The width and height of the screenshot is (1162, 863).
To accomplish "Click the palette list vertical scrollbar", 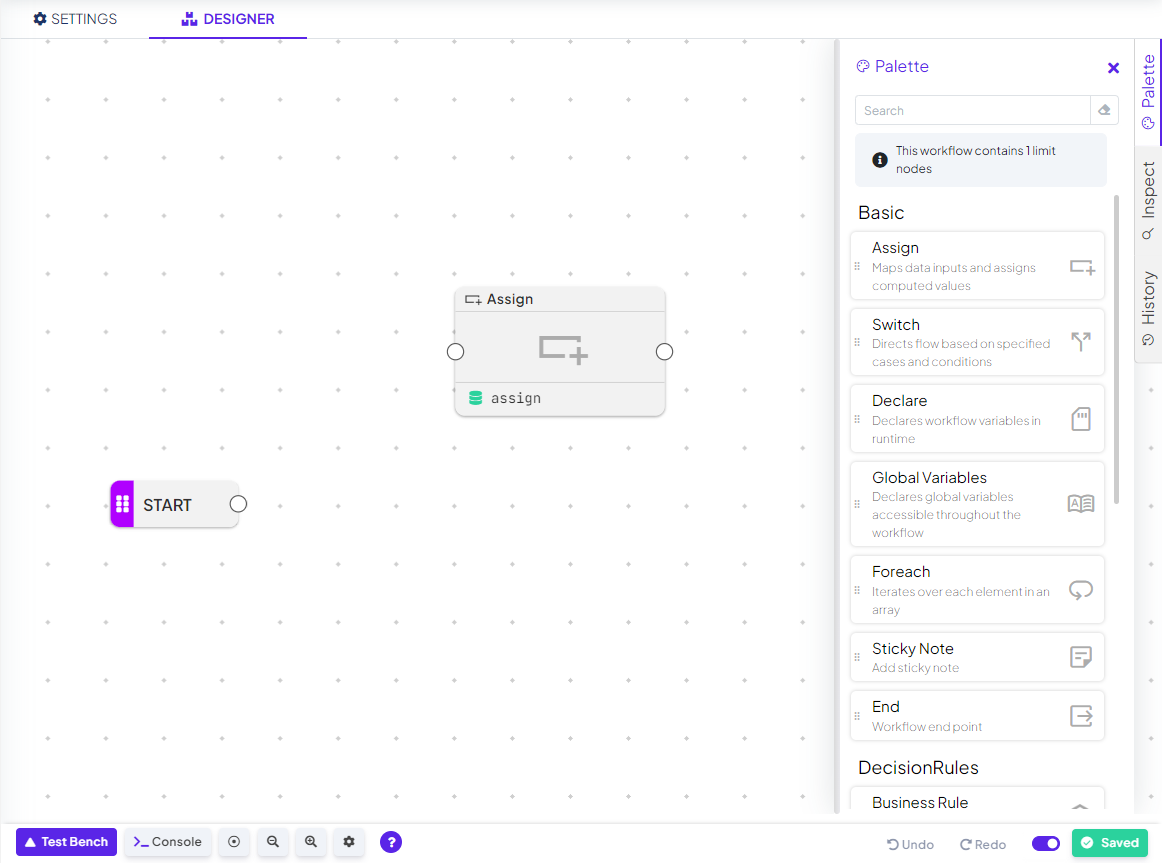I will coord(1117,350).
